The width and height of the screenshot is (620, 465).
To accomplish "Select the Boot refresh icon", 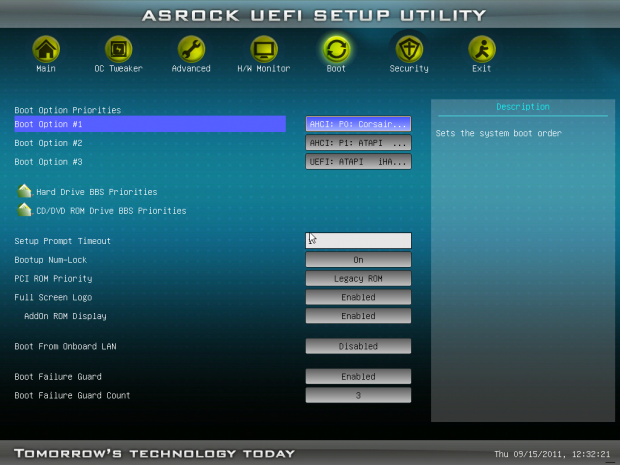I will [336, 49].
